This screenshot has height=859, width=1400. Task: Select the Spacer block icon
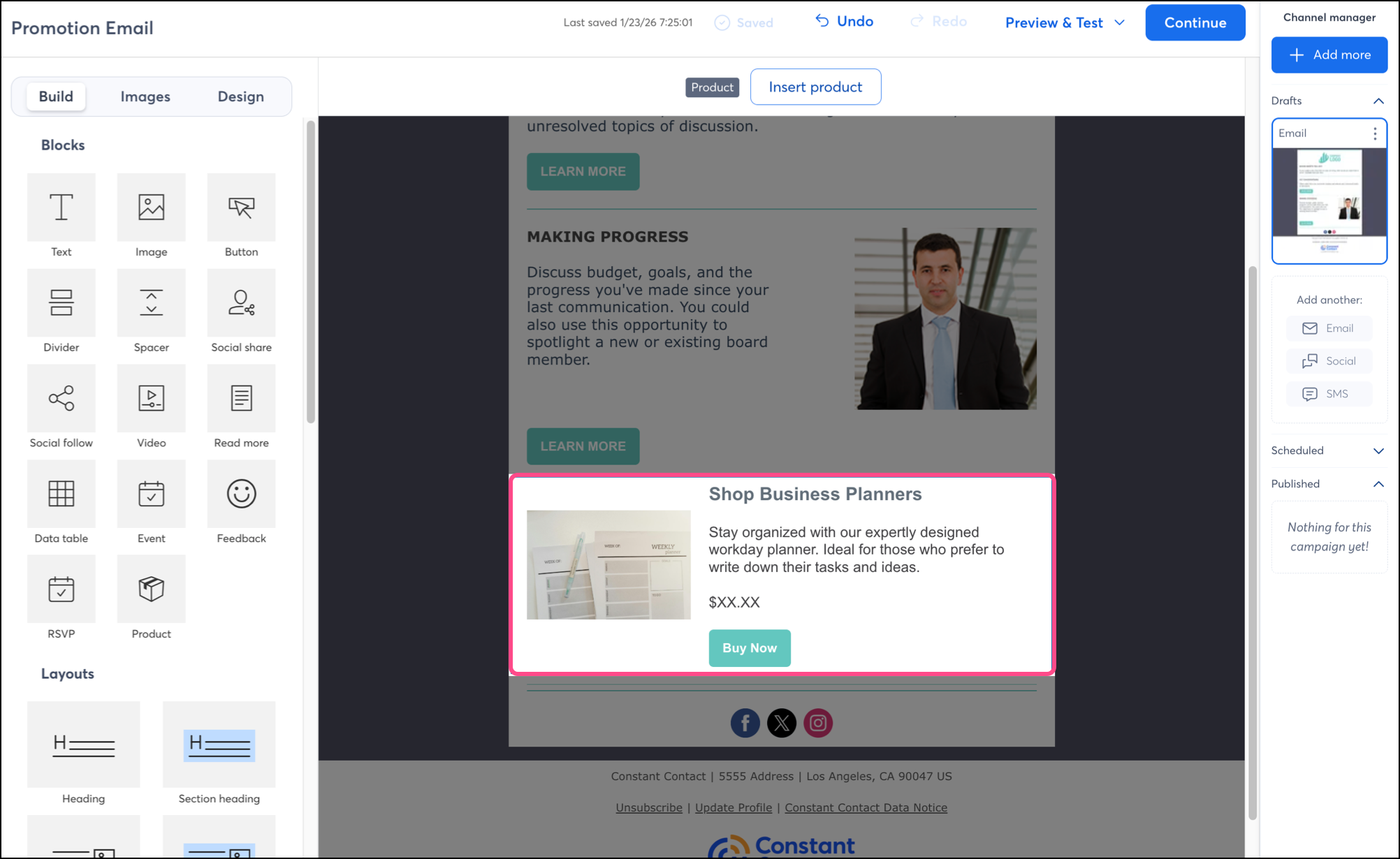[151, 303]
